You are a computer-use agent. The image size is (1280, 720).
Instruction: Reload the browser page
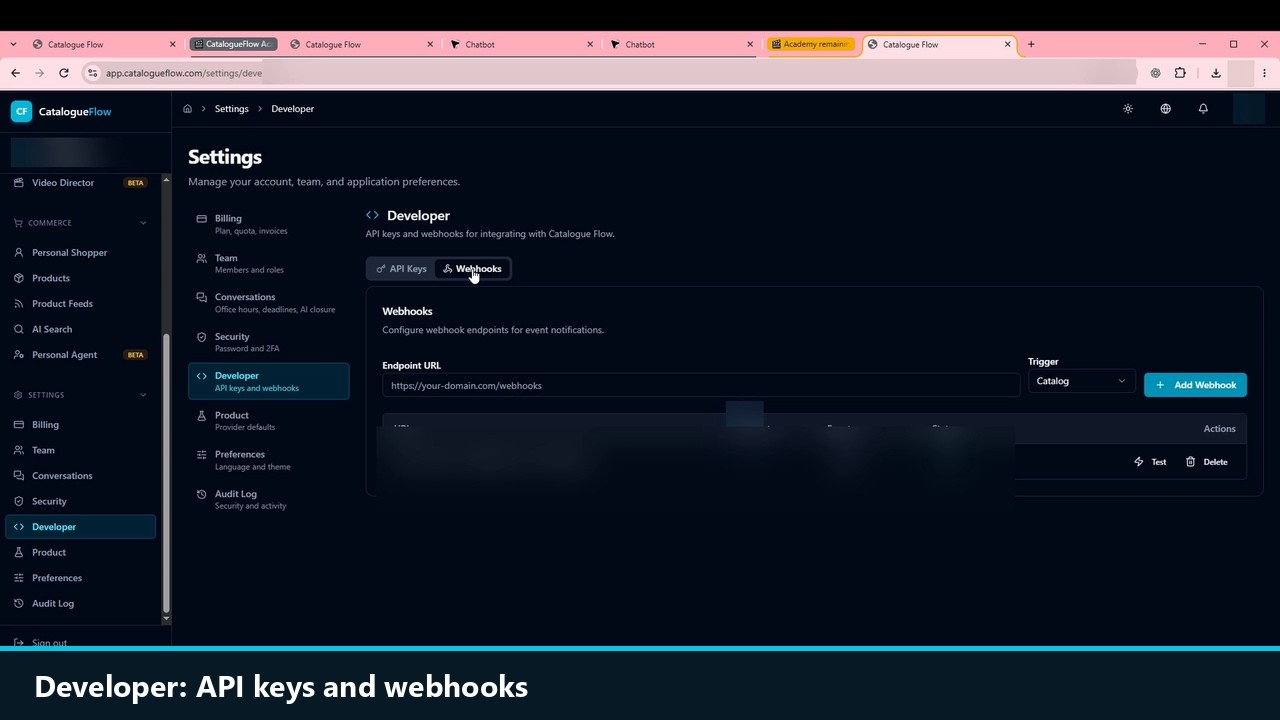click(x=64, y=73)
